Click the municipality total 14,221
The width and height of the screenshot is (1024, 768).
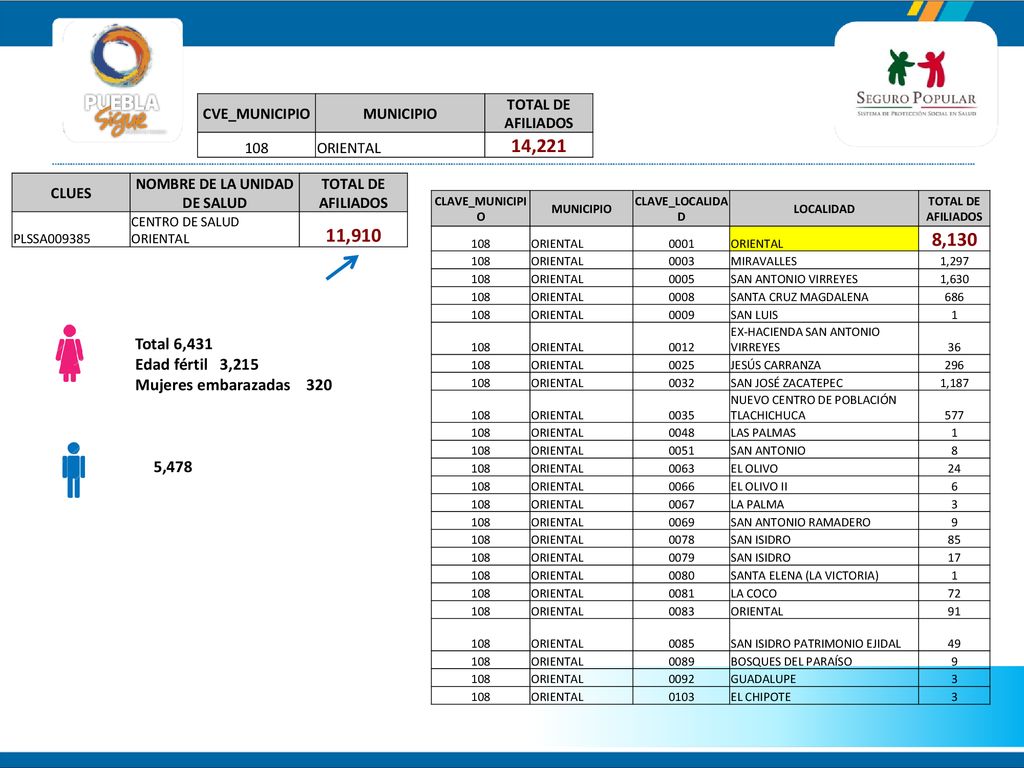point(538,146)
